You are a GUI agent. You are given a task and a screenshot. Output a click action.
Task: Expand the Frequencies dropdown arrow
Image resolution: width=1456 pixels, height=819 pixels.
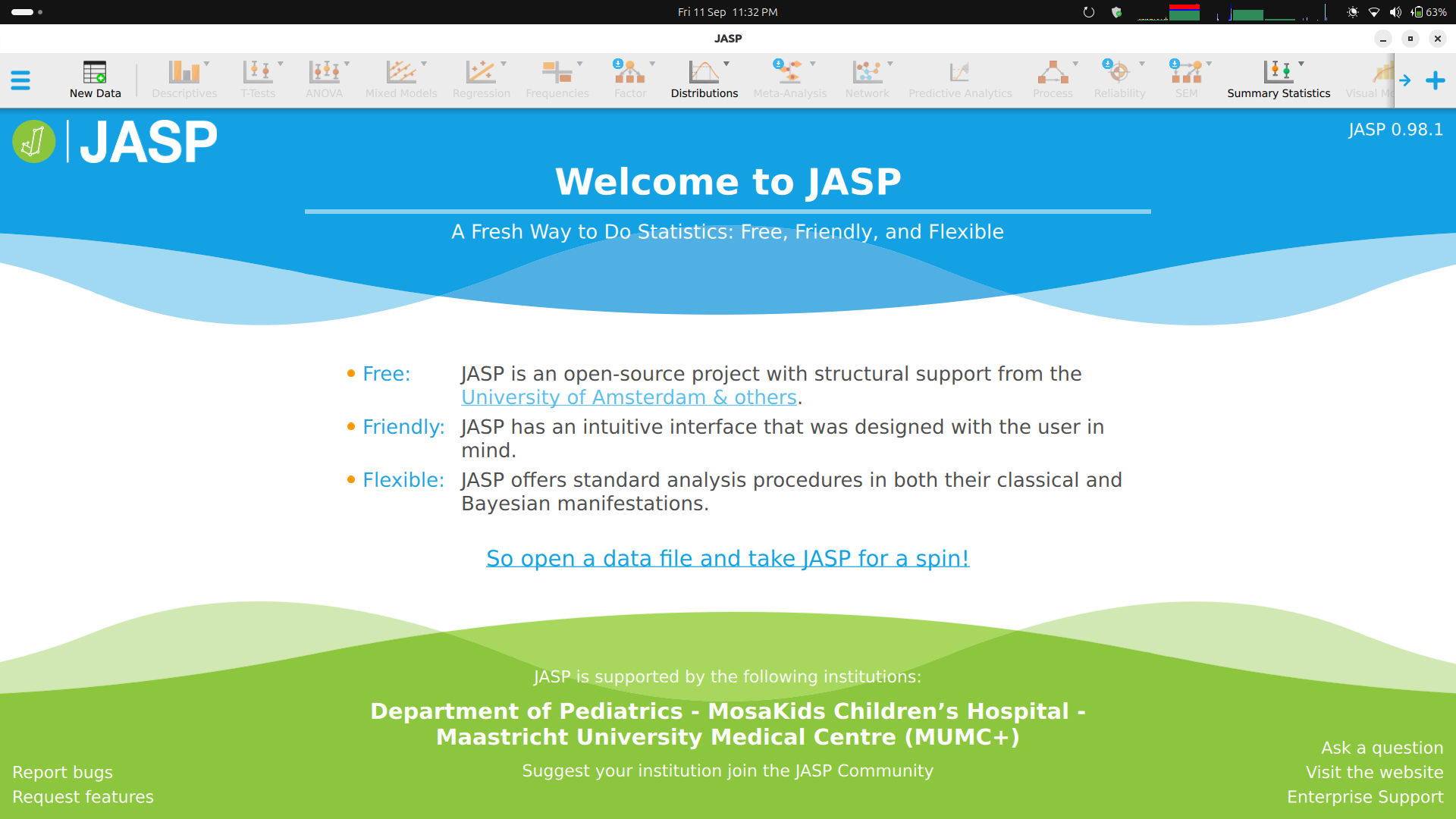(x=580, y=64)
